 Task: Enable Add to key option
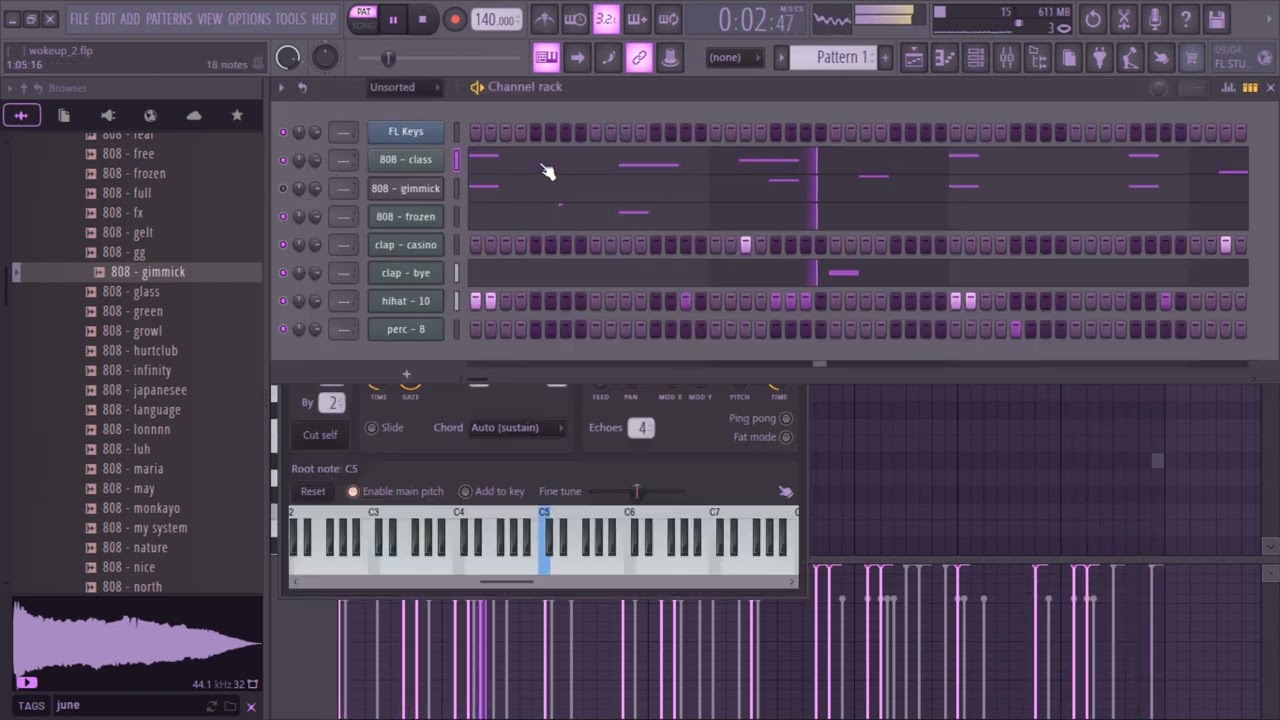point(465,491)
